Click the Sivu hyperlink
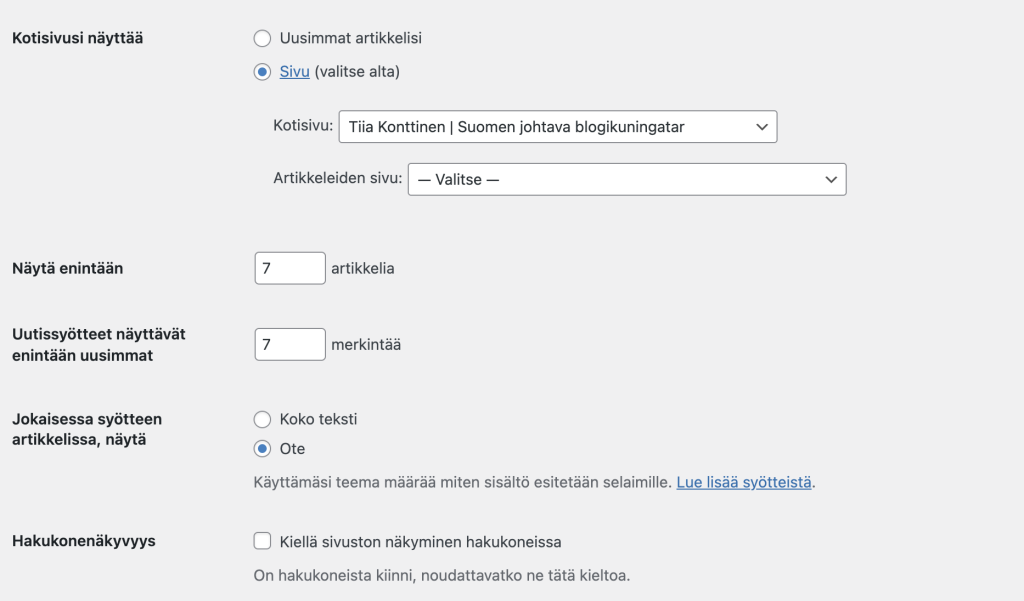Image resolution: width=1024 pixels, height=601 pixels. click(x=295, y=71)
